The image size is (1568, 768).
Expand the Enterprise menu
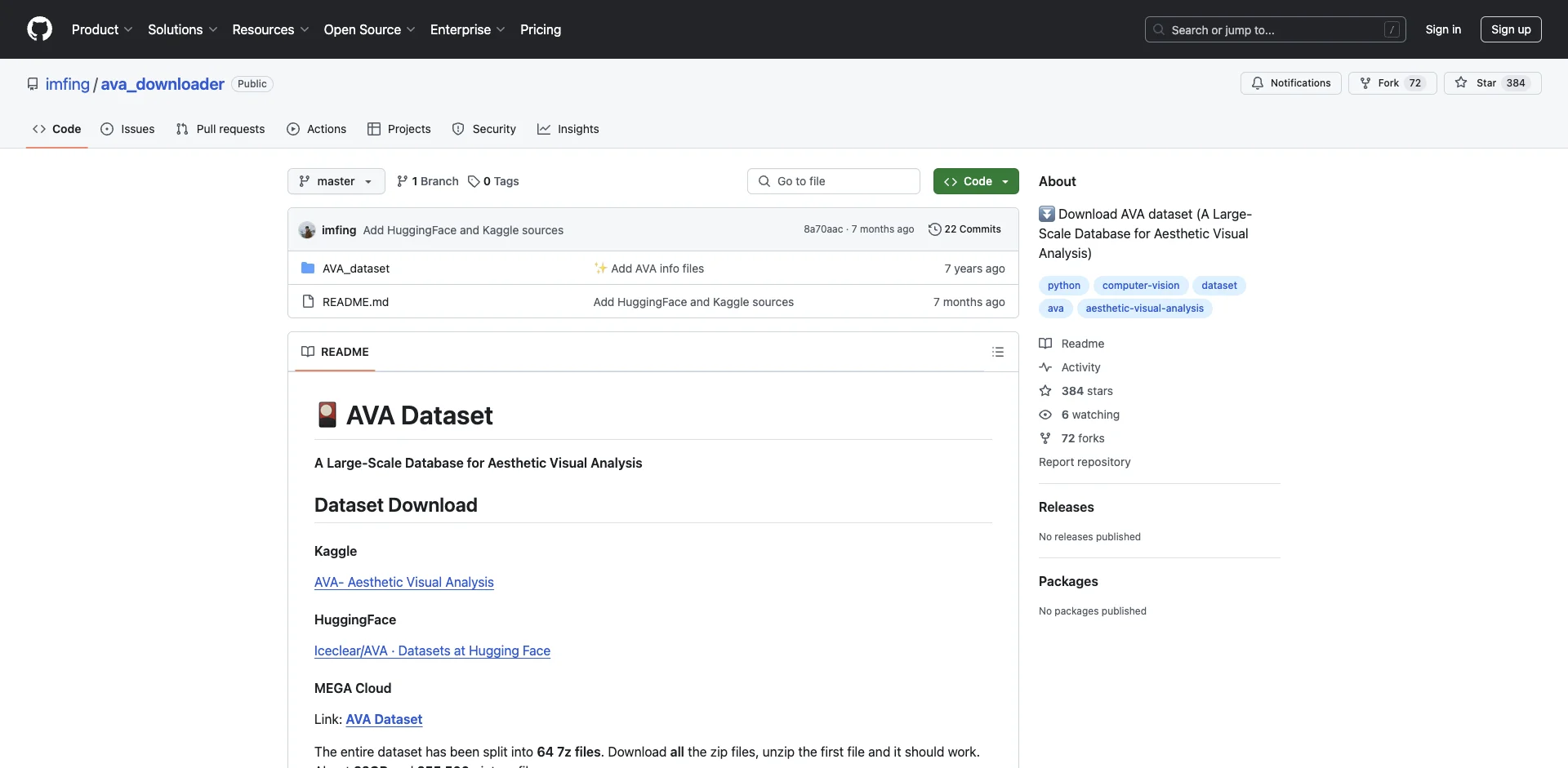tap(467, 29)
